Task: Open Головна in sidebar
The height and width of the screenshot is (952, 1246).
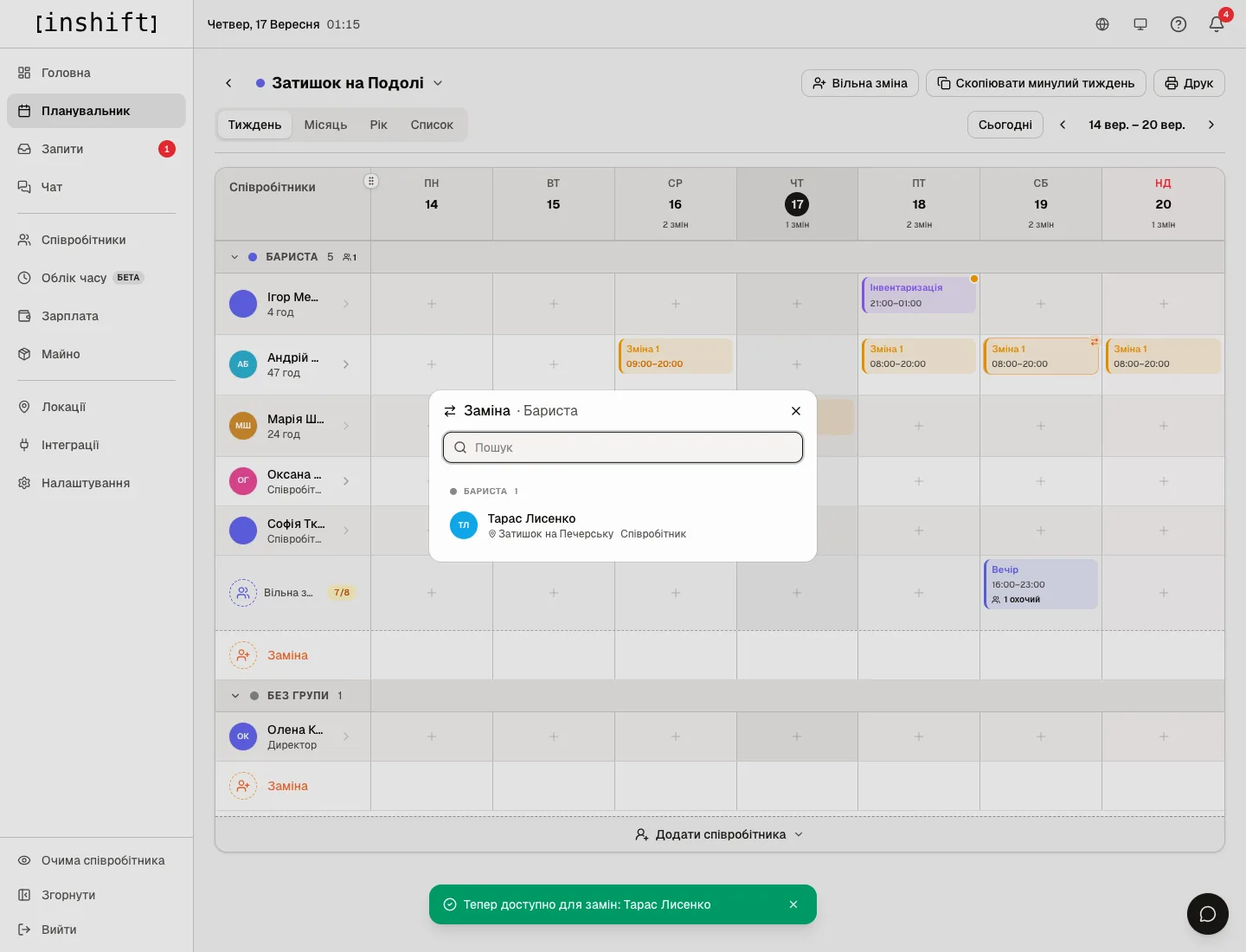Action: click(96, 73)
